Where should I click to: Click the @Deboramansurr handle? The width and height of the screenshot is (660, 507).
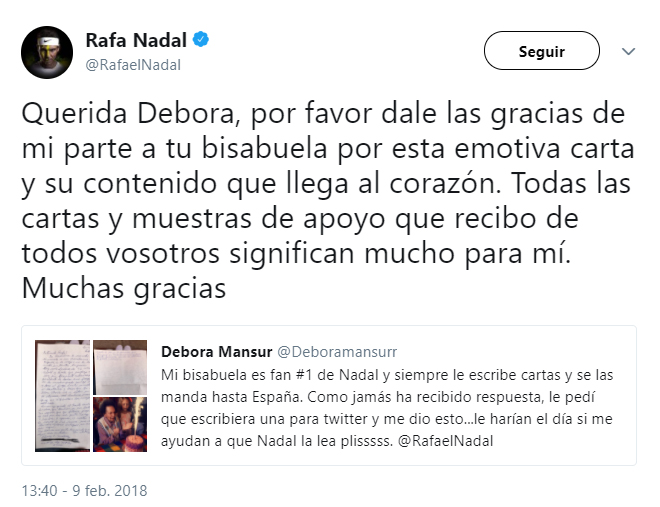tap(337, 352)
